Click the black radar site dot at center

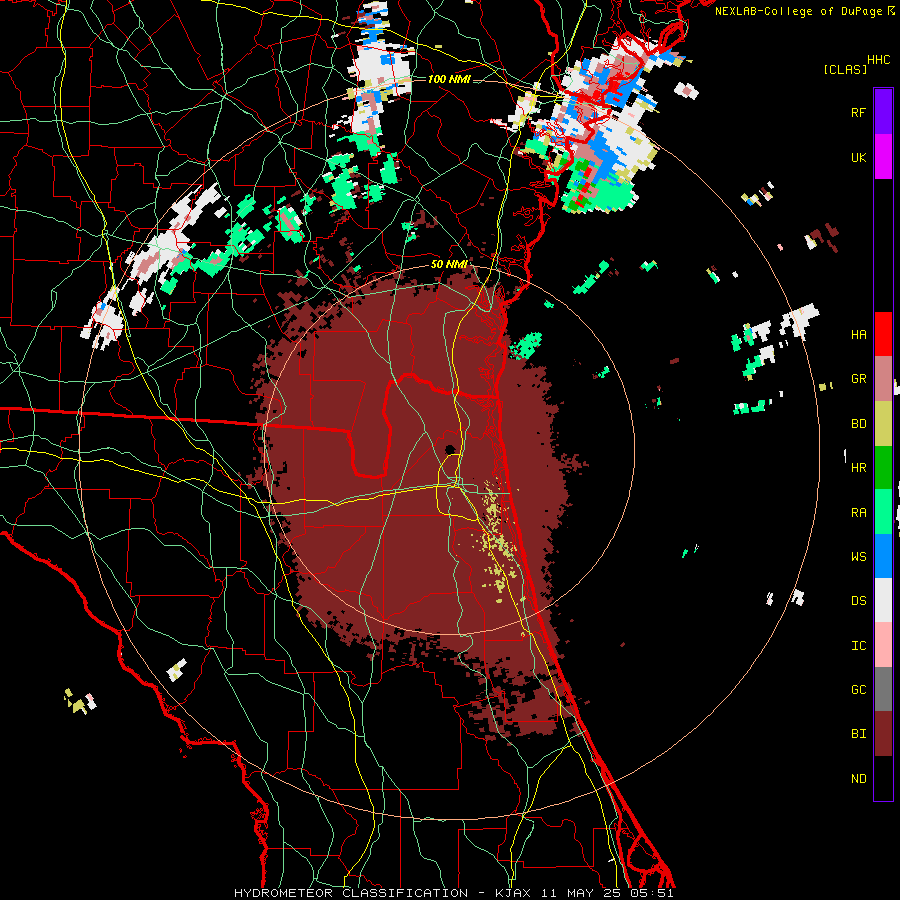pos(450,449)
